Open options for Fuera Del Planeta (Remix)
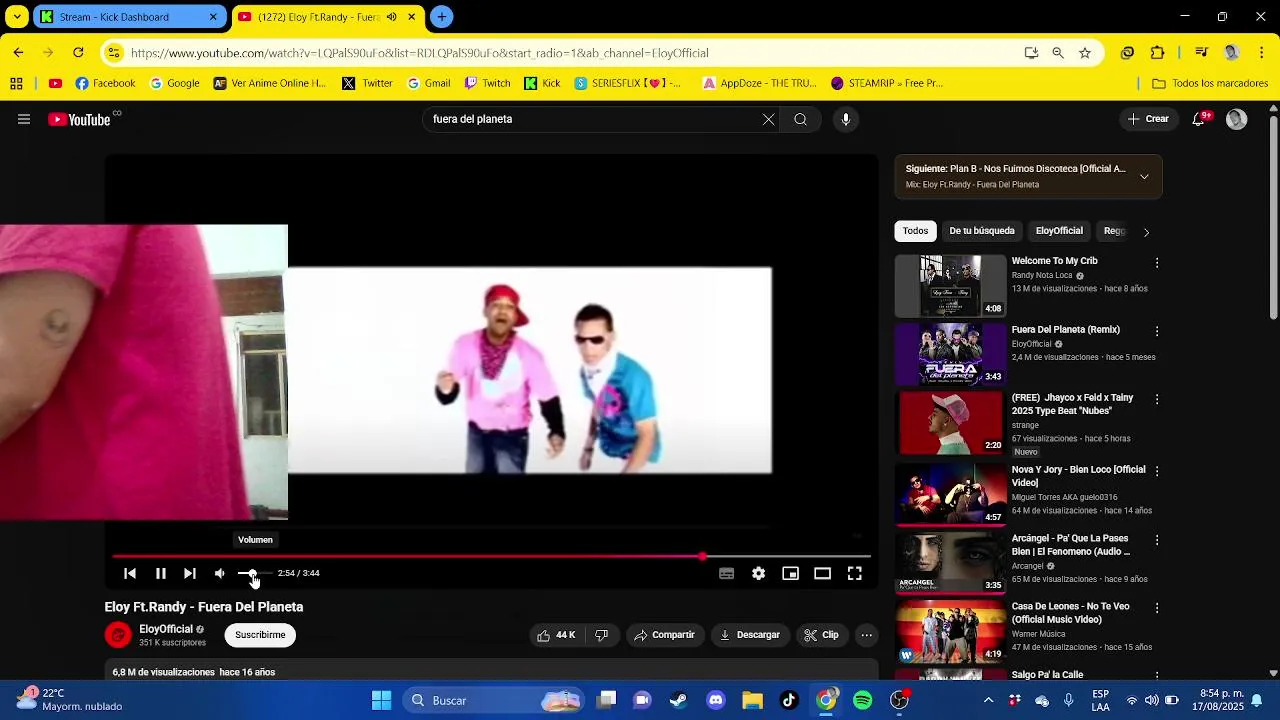 1157,331
